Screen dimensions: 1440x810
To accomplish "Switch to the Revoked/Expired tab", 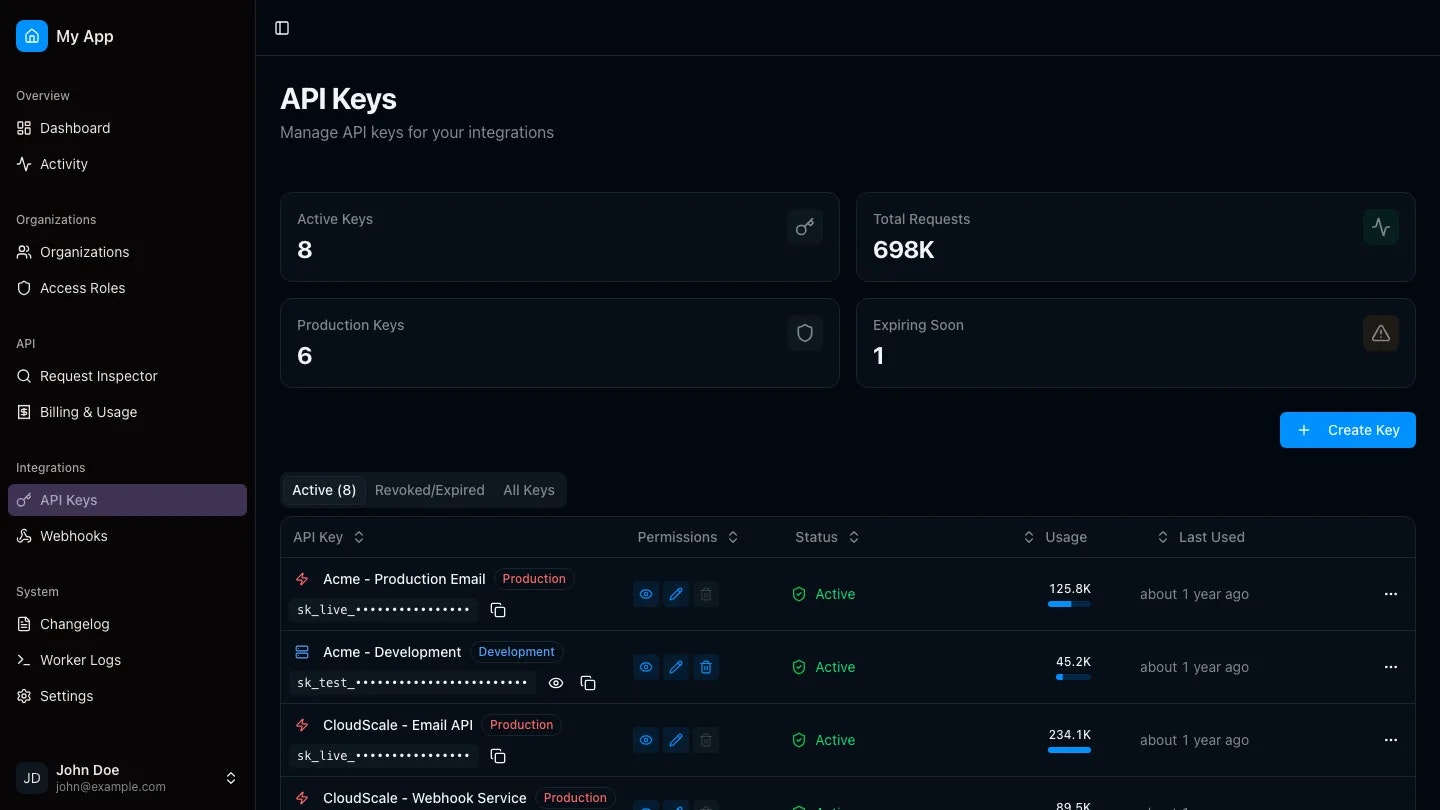I will [x=430, y=490].
